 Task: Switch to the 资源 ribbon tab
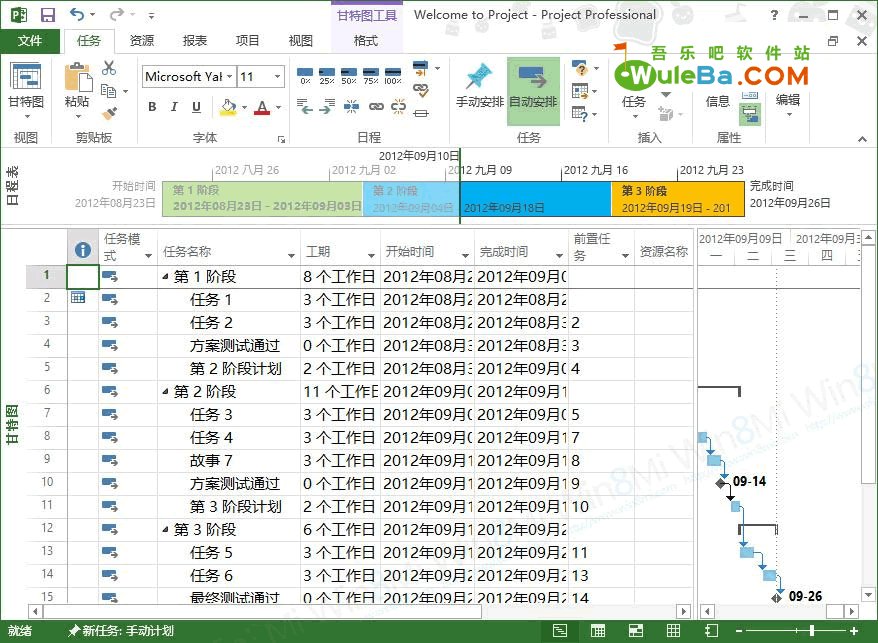click(142, 40)
